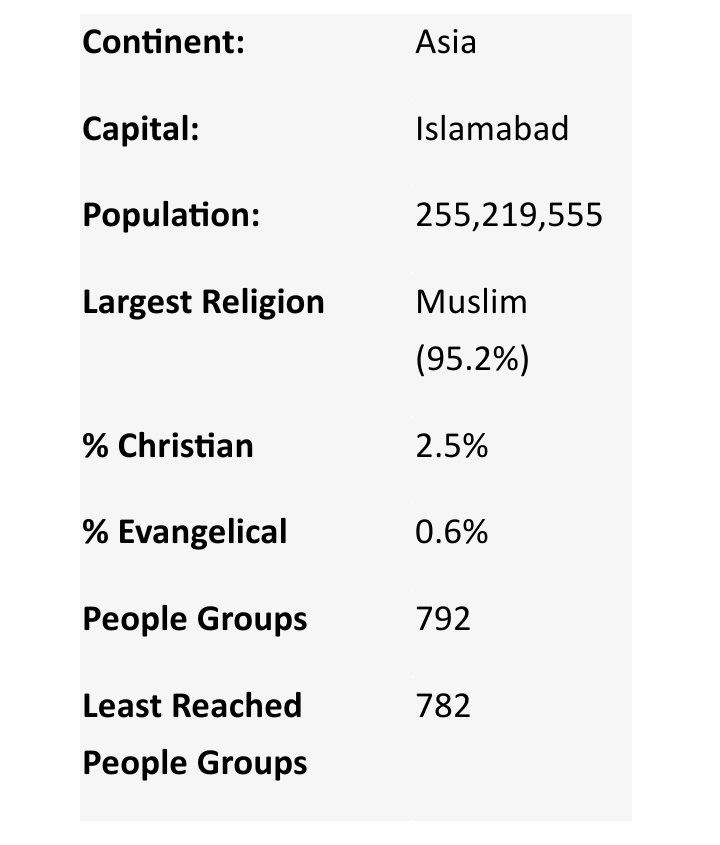Select the 0.6% Evangelical value
Screen dimensions: 720x845
(x=452, y=532)
